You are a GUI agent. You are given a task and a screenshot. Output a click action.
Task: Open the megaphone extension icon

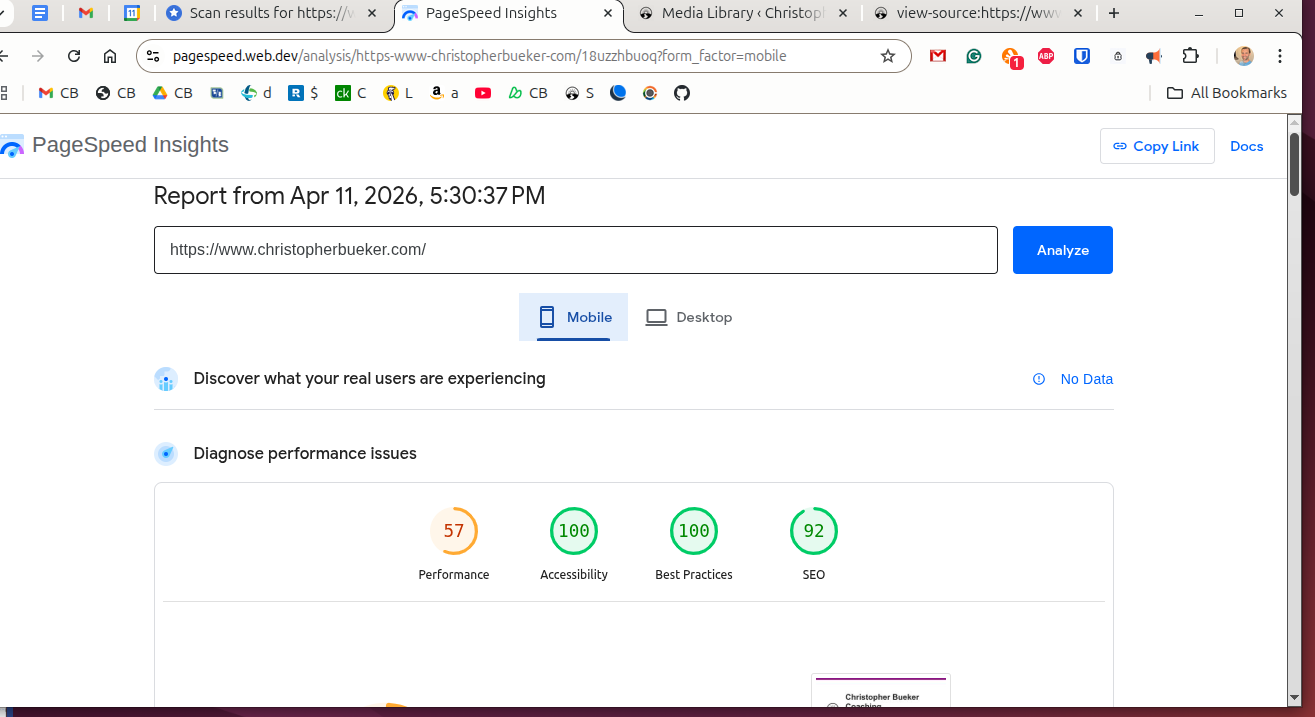point(1154,56)
